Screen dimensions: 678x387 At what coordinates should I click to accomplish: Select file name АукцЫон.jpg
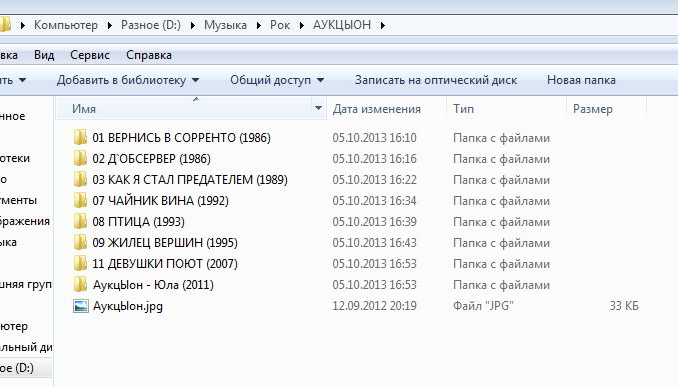[x=128, y=306]
